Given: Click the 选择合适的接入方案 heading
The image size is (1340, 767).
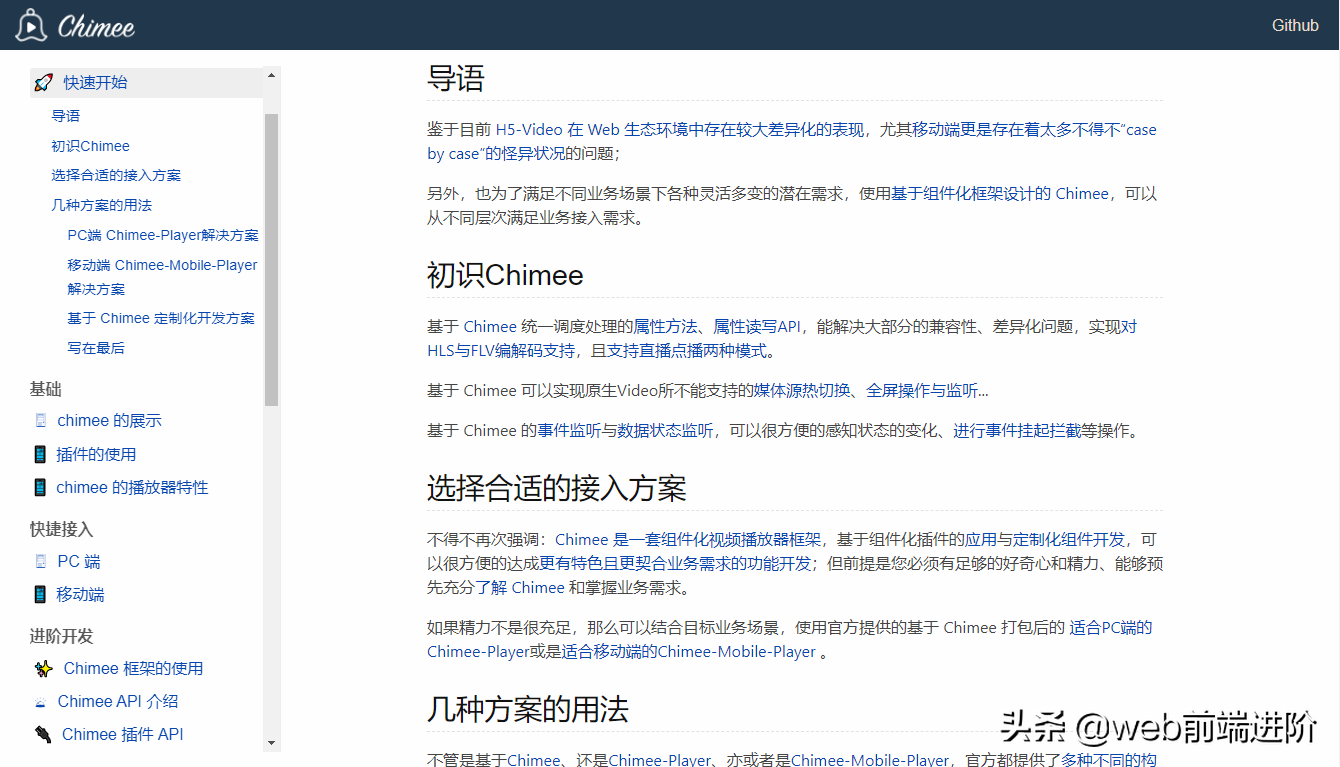Looking at the screenshot, I should tap(557, 488).
